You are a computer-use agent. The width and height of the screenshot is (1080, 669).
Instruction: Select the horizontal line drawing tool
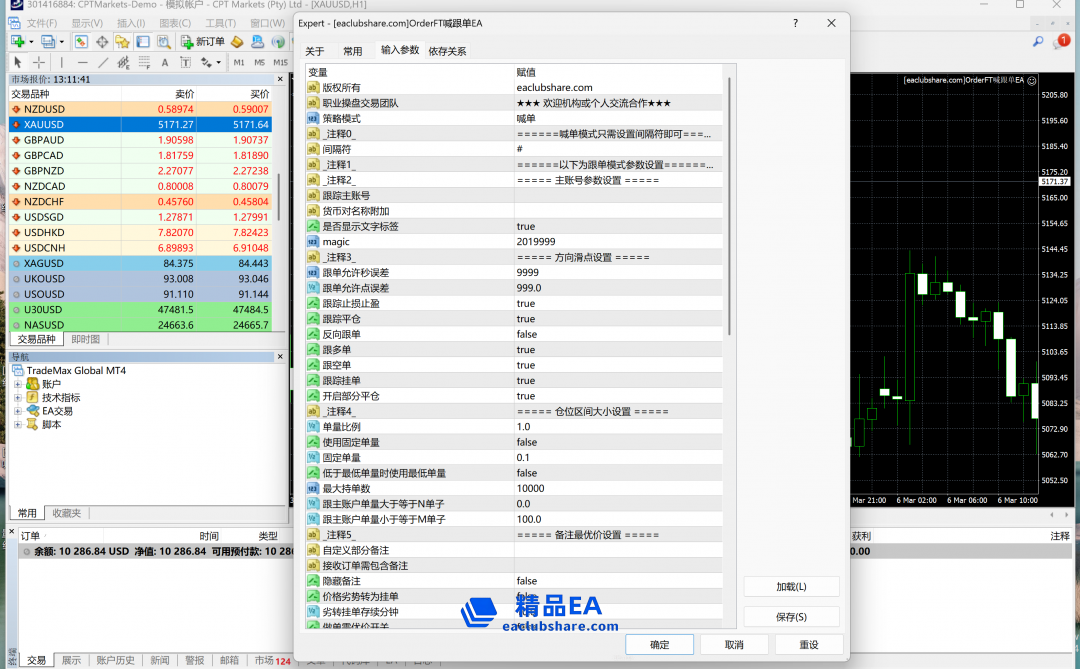click(84, 62)
